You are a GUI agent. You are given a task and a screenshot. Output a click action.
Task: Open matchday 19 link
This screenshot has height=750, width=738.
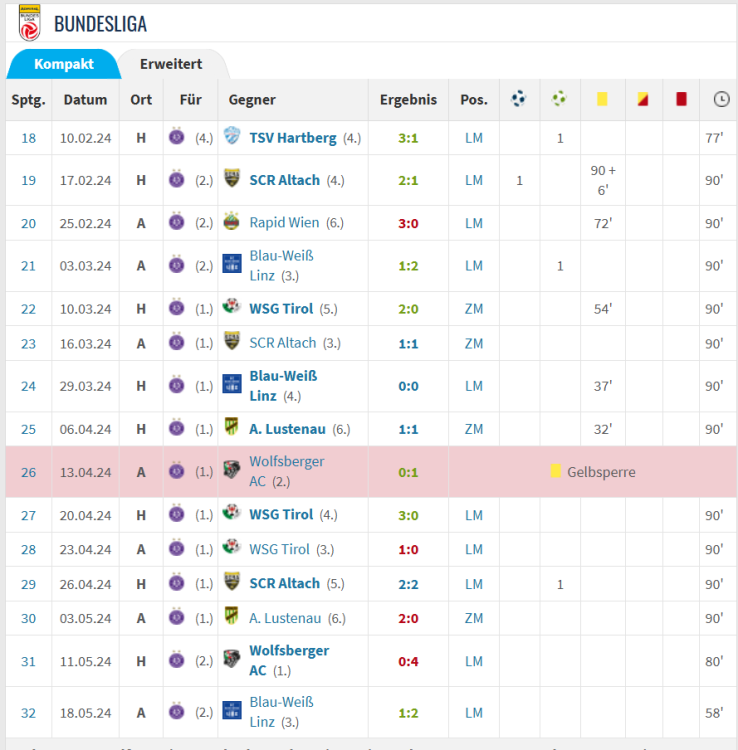pos(28,180)
